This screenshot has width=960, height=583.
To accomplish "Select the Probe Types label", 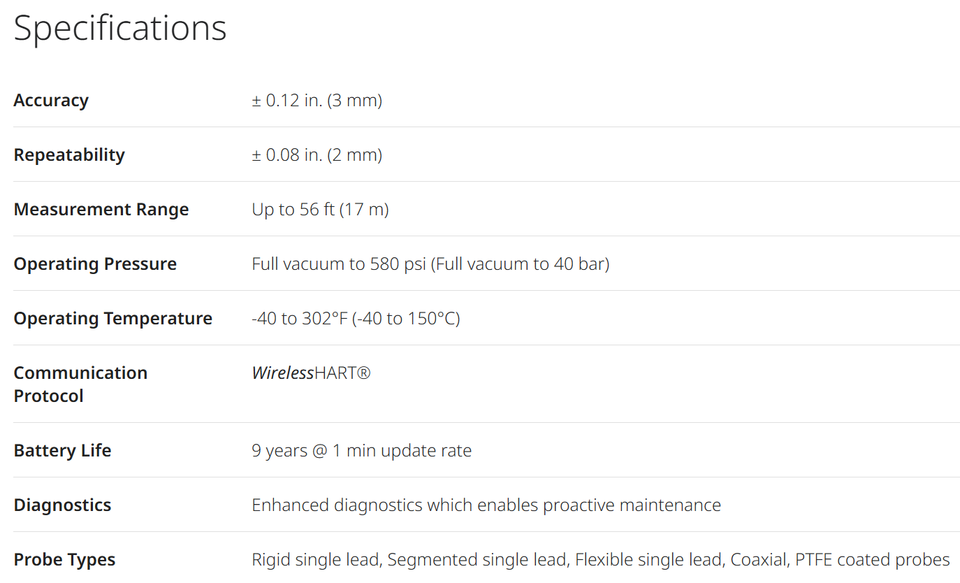I will (x=64, y=560).
